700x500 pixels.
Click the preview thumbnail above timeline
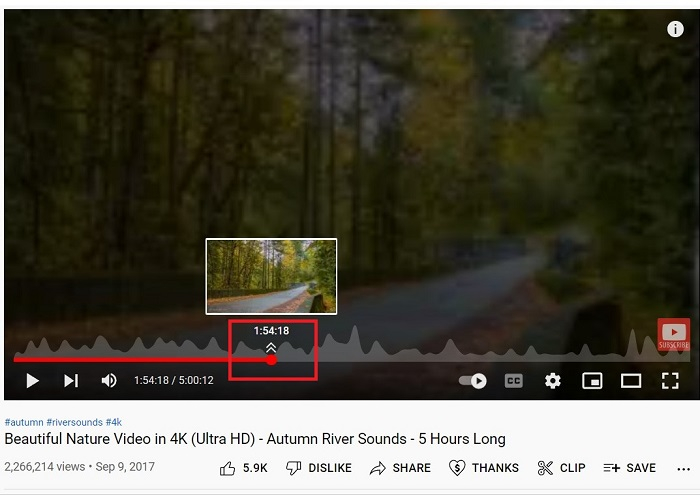tap(271, 276)
